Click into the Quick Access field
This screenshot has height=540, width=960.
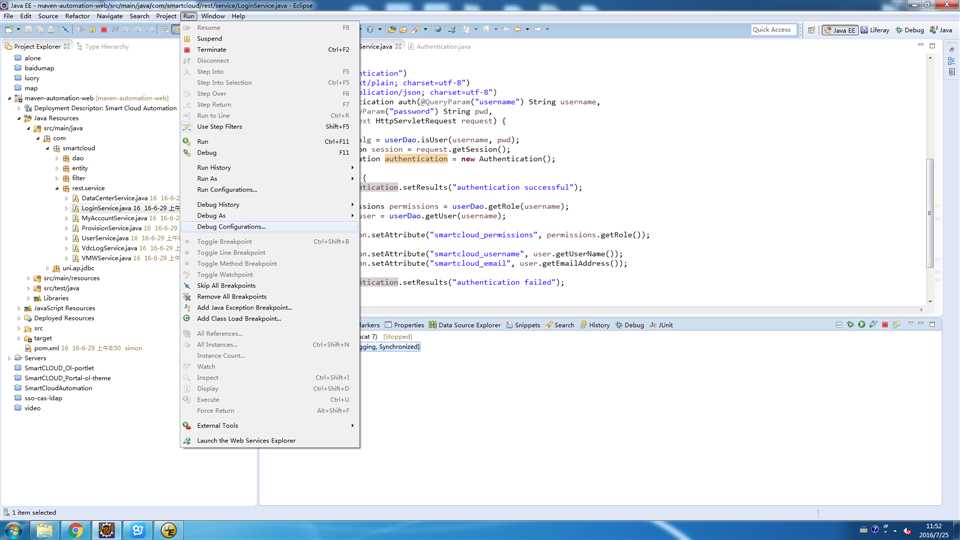point(773,30)
